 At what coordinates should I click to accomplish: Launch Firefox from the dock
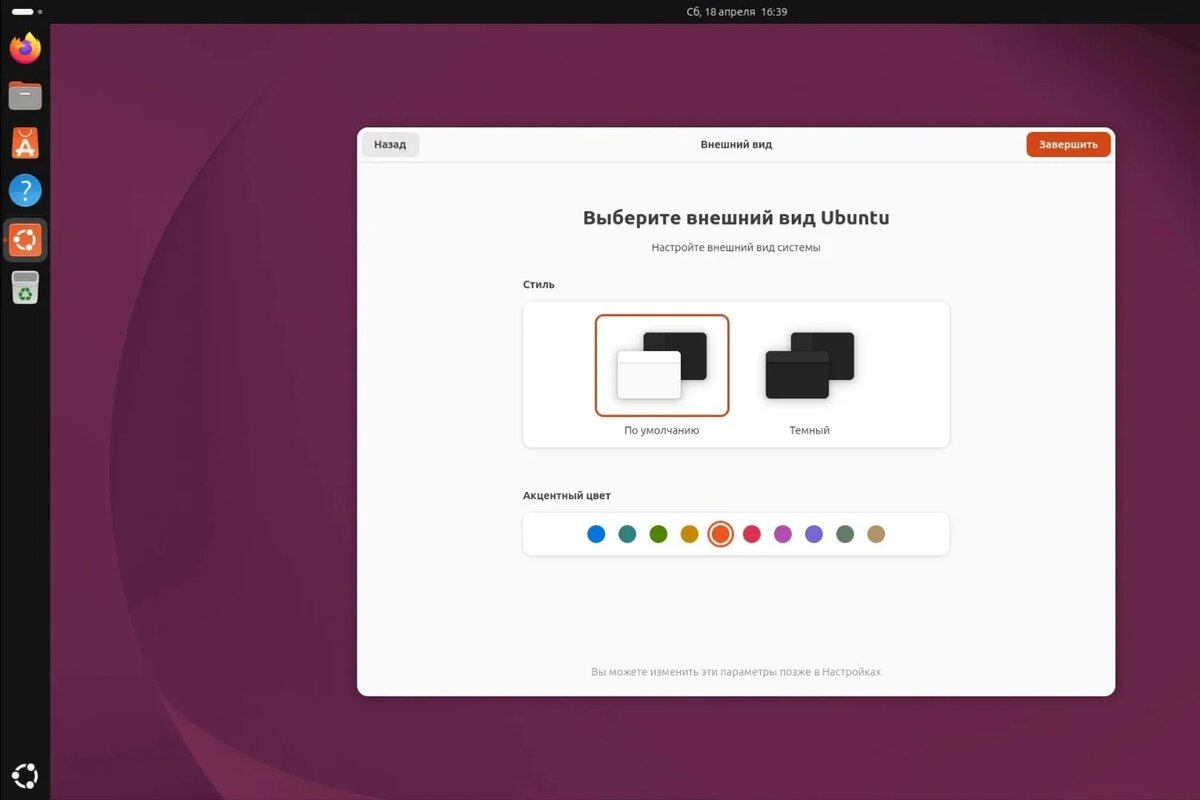(24, 47)
